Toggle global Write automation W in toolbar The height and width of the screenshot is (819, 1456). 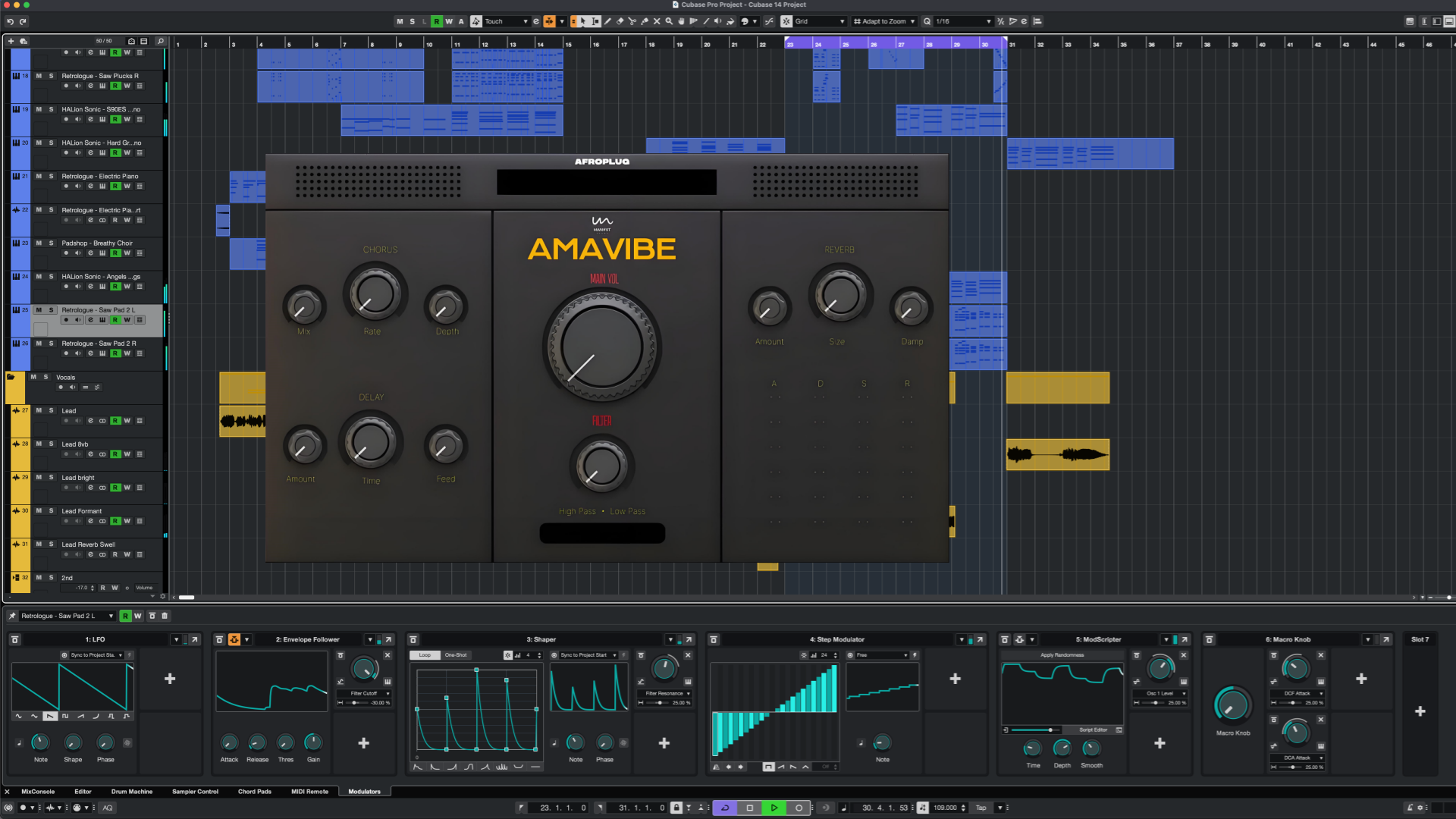tap(449, 21)
